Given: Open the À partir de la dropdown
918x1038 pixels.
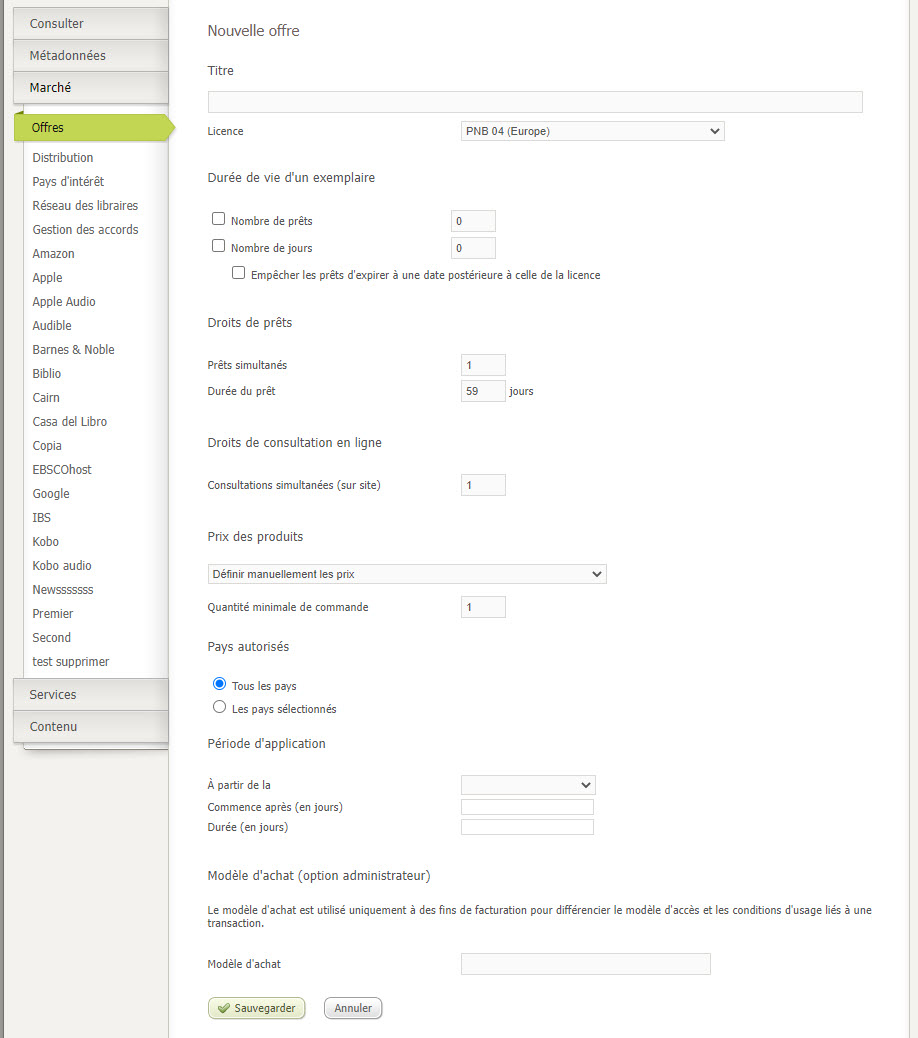Looking at the screenshot, I should pyautogui.click(x=528, y=785).
